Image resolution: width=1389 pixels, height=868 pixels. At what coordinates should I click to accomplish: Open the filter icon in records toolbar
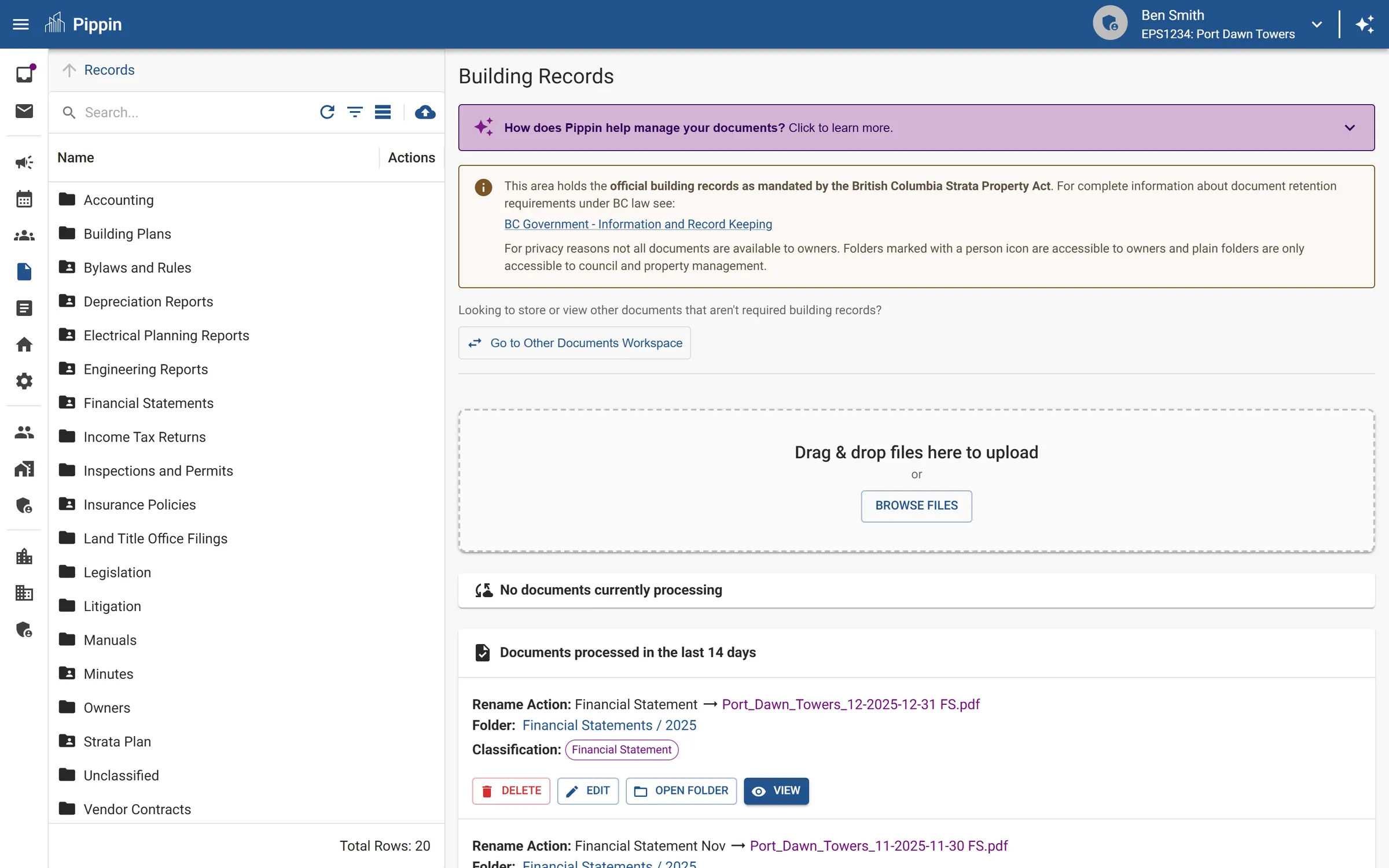click(355, 112)
